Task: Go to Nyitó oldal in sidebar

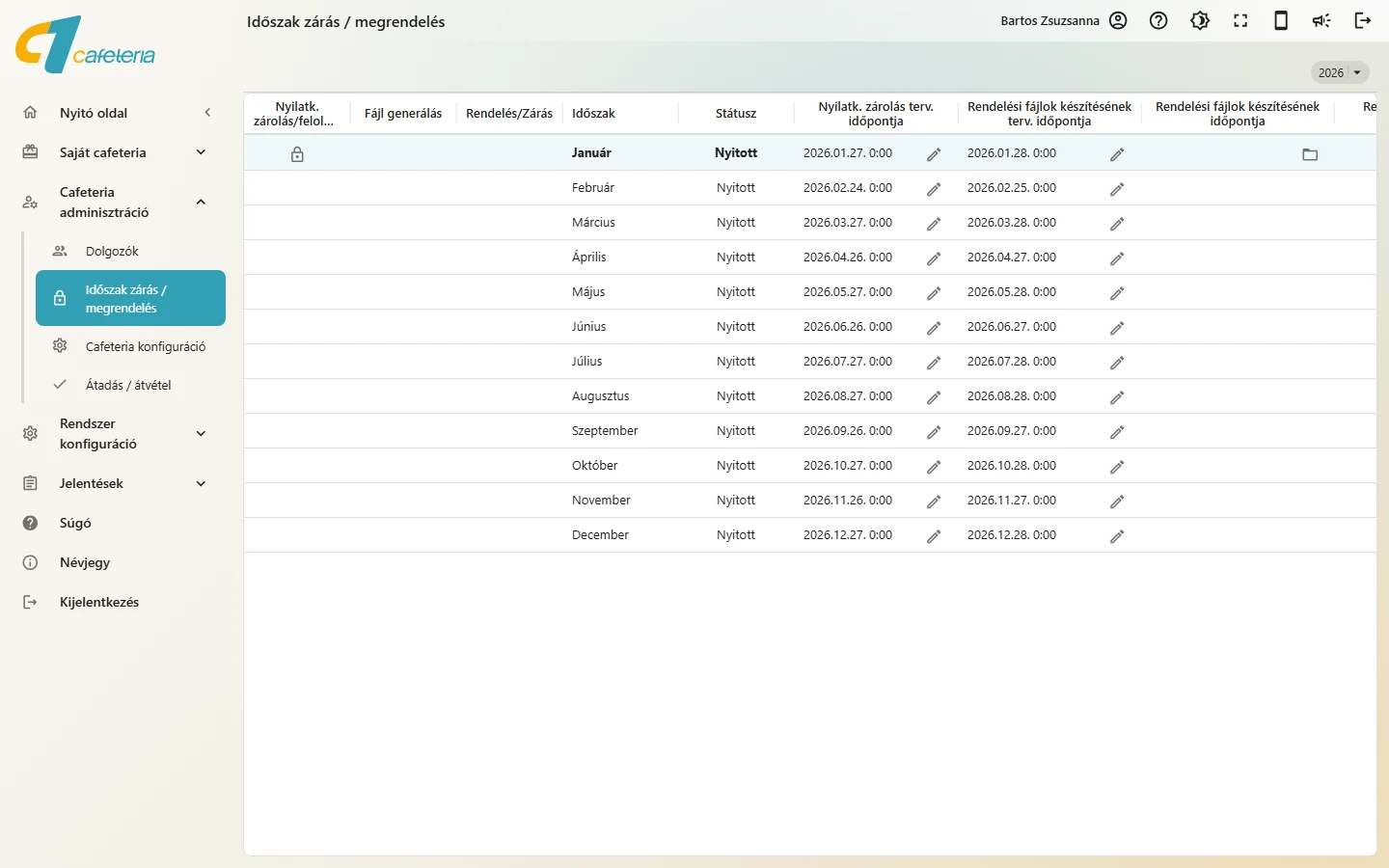Action: coord(94,113)
